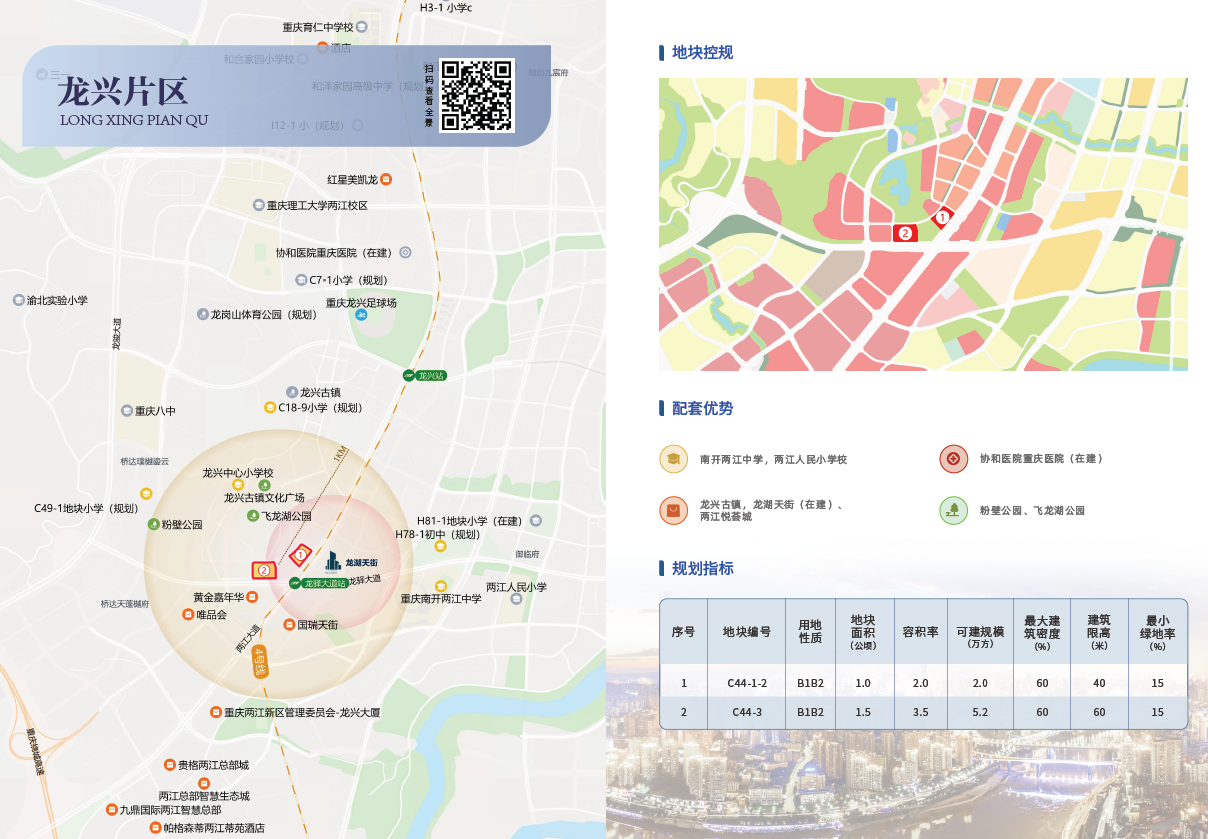Select the 重庆理工大学两江校区 school marker
1208x839 pixels.
click(258, 205)
